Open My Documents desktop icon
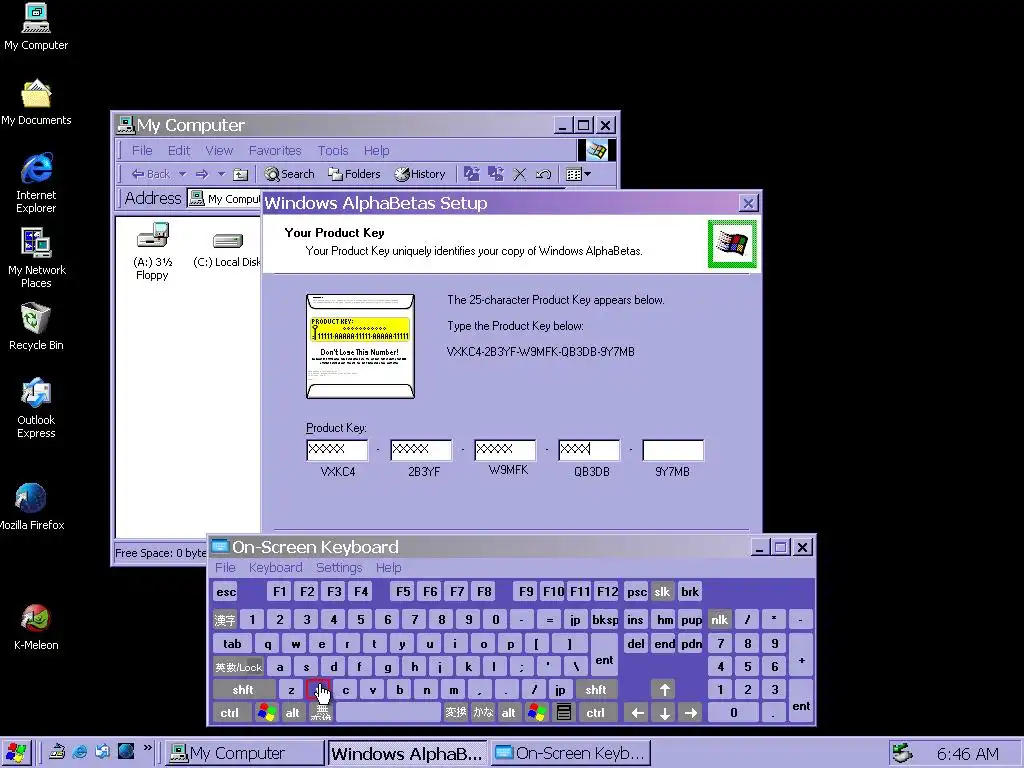1024x768 pixels. point(36,103)
